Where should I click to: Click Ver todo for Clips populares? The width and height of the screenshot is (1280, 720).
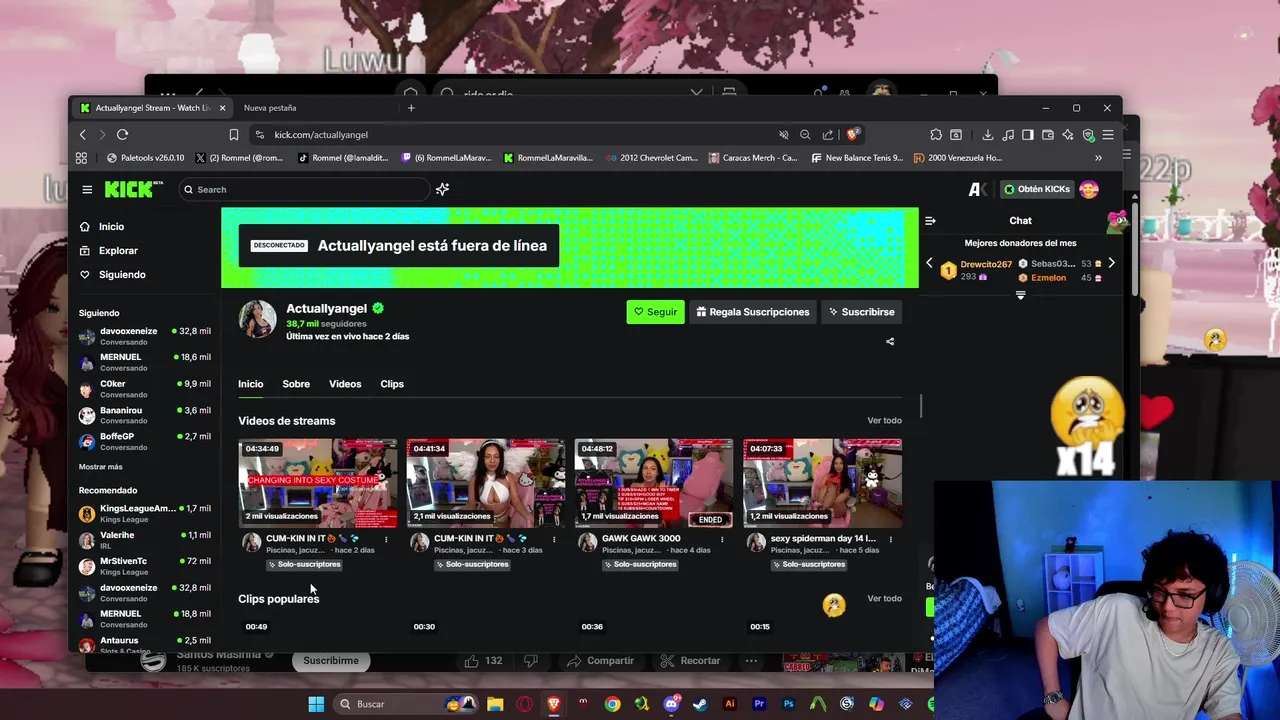[x=884, y=599]
